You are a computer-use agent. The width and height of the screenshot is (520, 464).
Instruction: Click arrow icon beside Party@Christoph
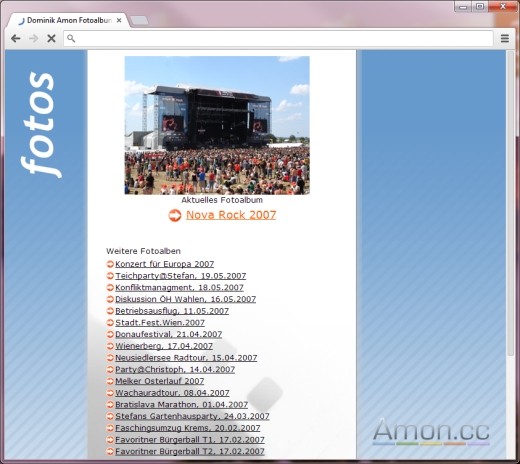[110, 369]
